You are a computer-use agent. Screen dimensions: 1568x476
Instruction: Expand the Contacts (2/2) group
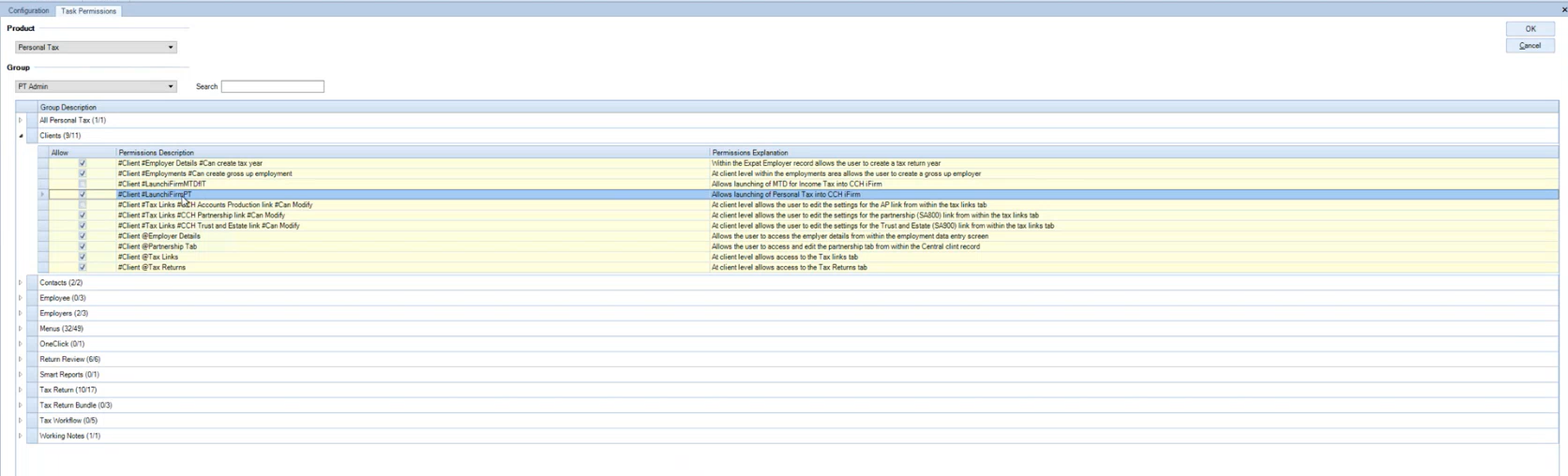pyautogui.click(x=21, y=282)
